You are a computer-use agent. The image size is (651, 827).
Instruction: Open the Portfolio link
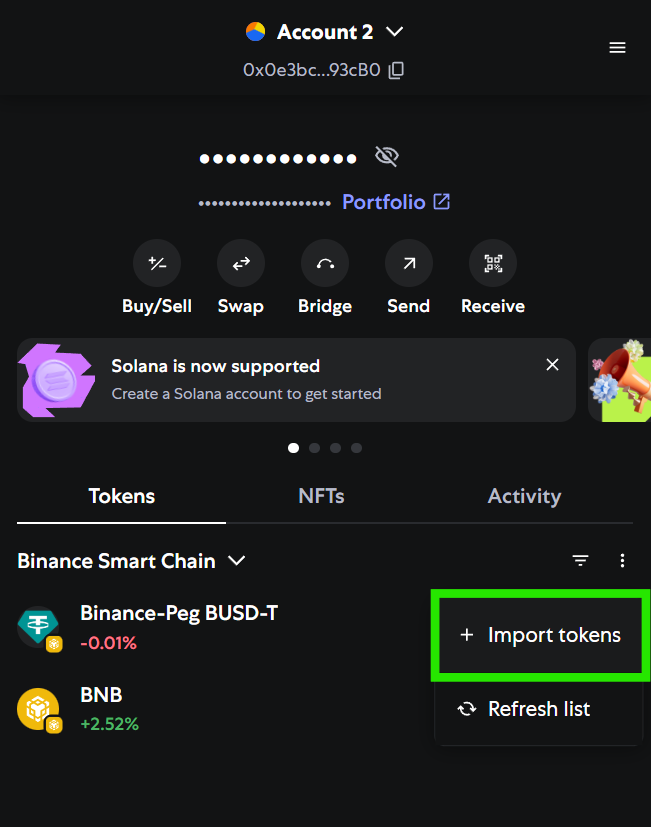coord(396,202)
